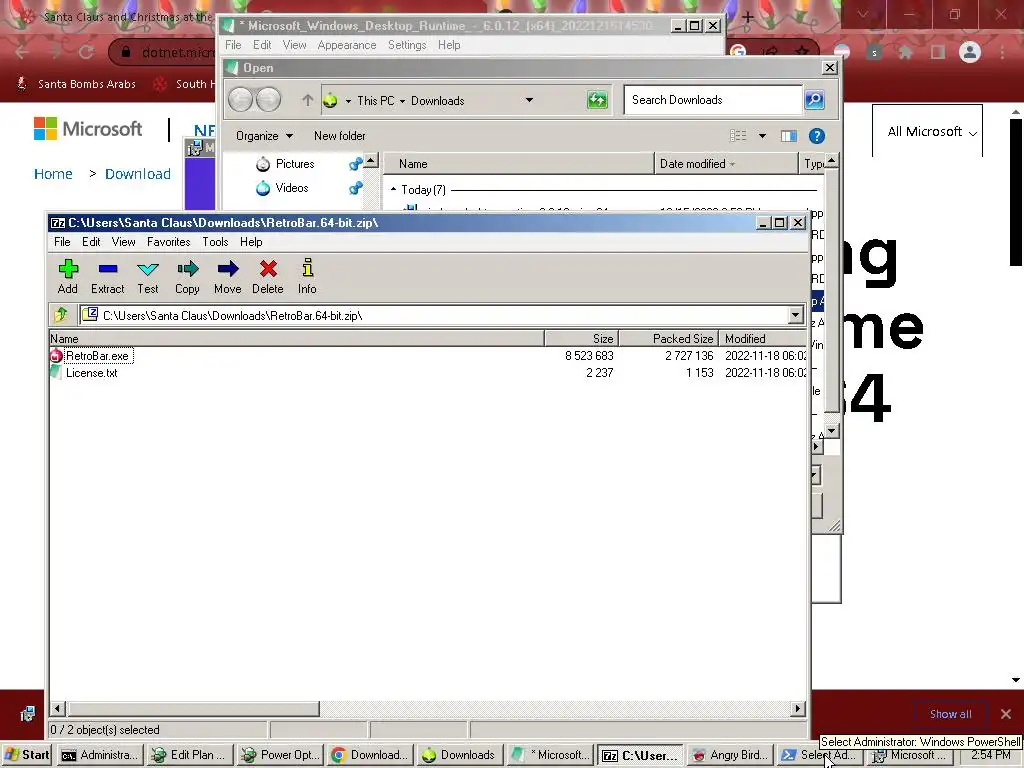Image resolution: width=1024 pixels, height=768 pixels.
Task: Click the red Delete icon in 7-Zip
Action: (268, 276)
